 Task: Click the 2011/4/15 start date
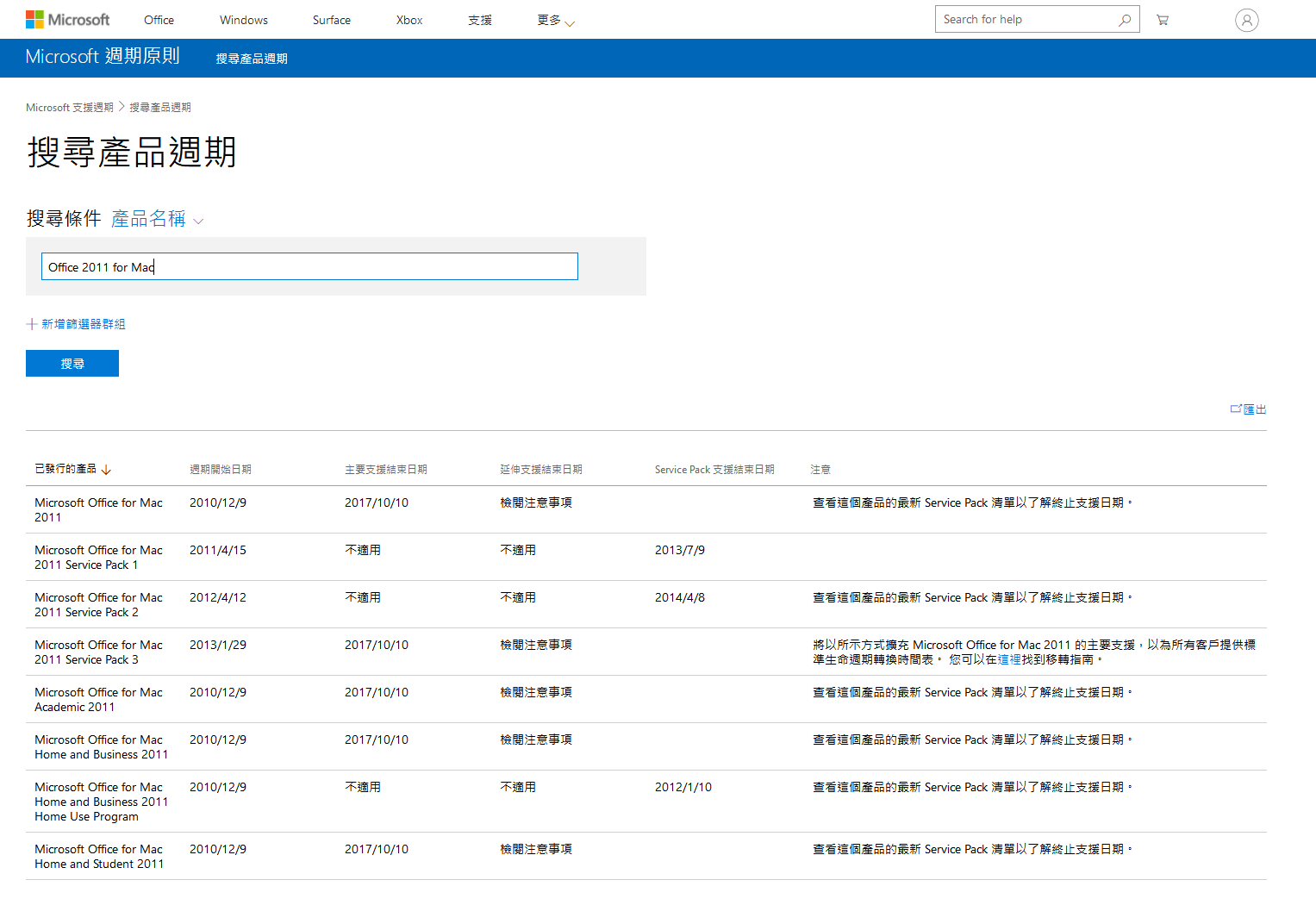(x=218, y=550)
